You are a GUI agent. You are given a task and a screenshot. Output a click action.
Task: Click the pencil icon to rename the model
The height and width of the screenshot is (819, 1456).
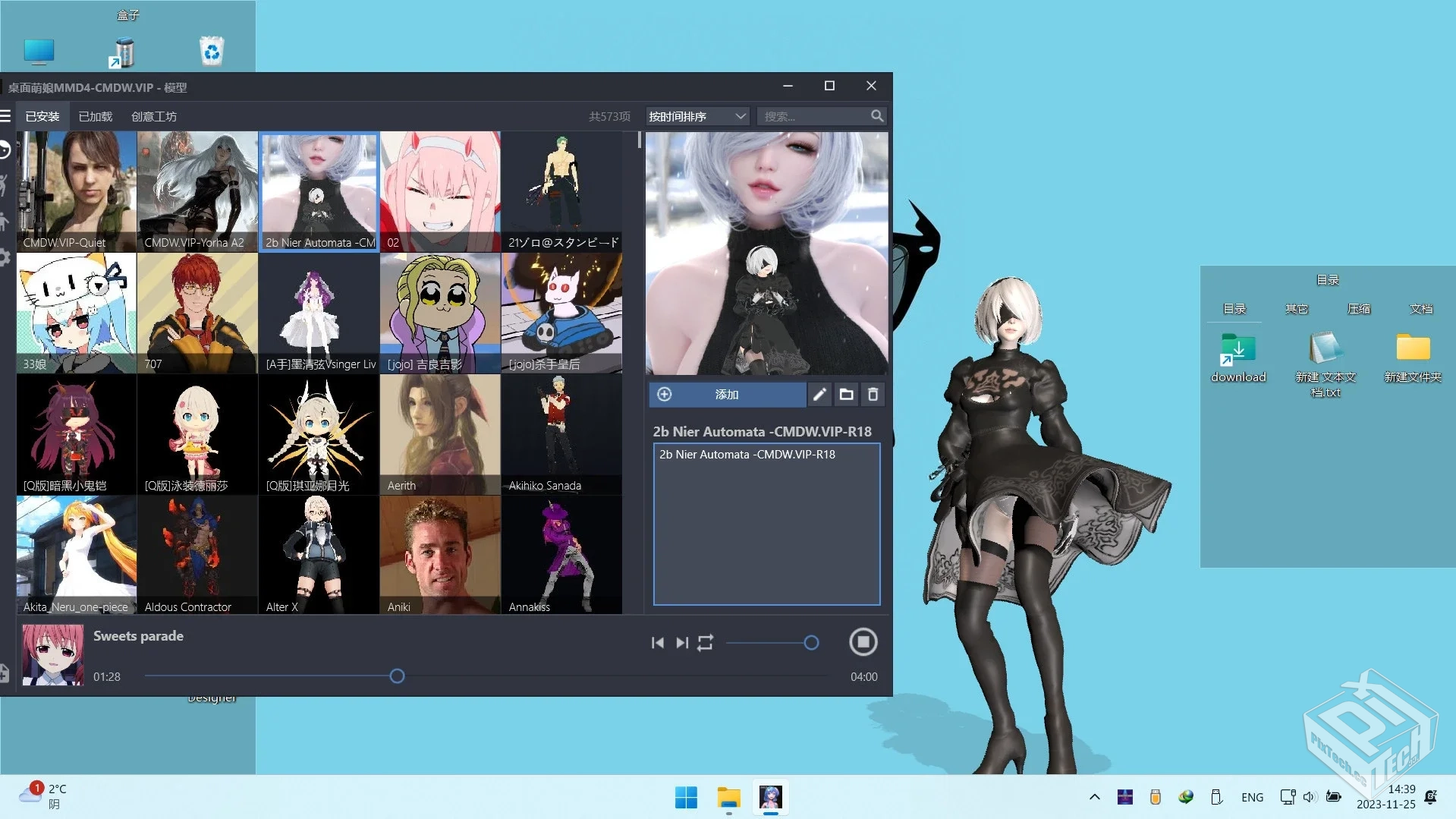click(x=819, y=395)
